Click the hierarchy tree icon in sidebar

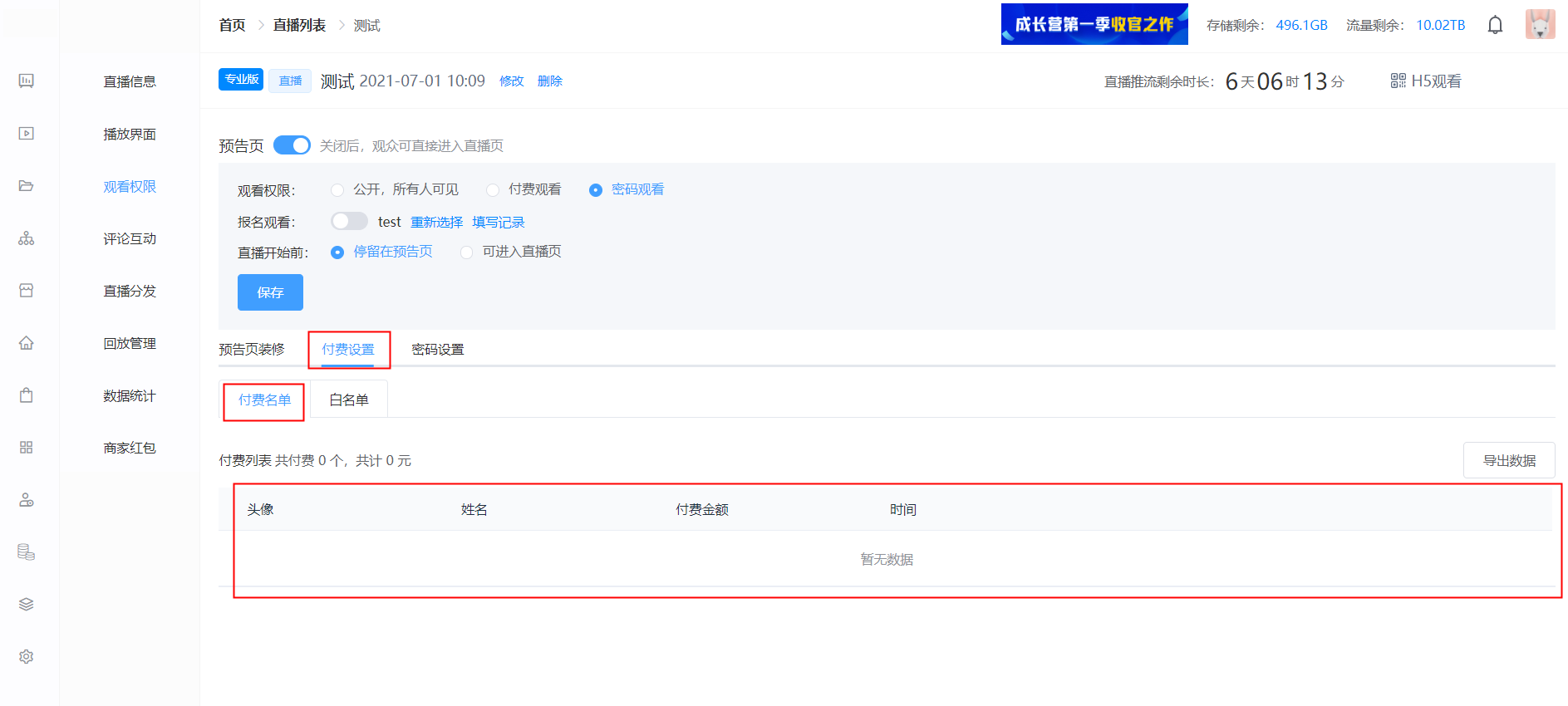[x=27, y=238]
